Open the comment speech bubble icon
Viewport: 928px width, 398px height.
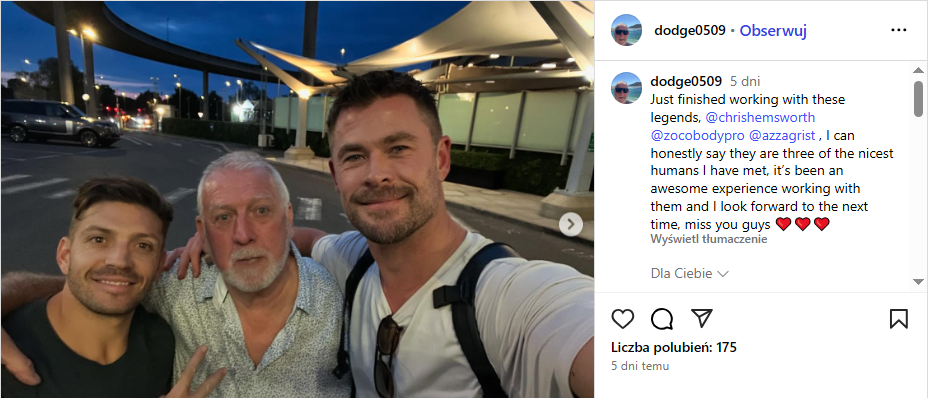662,319
